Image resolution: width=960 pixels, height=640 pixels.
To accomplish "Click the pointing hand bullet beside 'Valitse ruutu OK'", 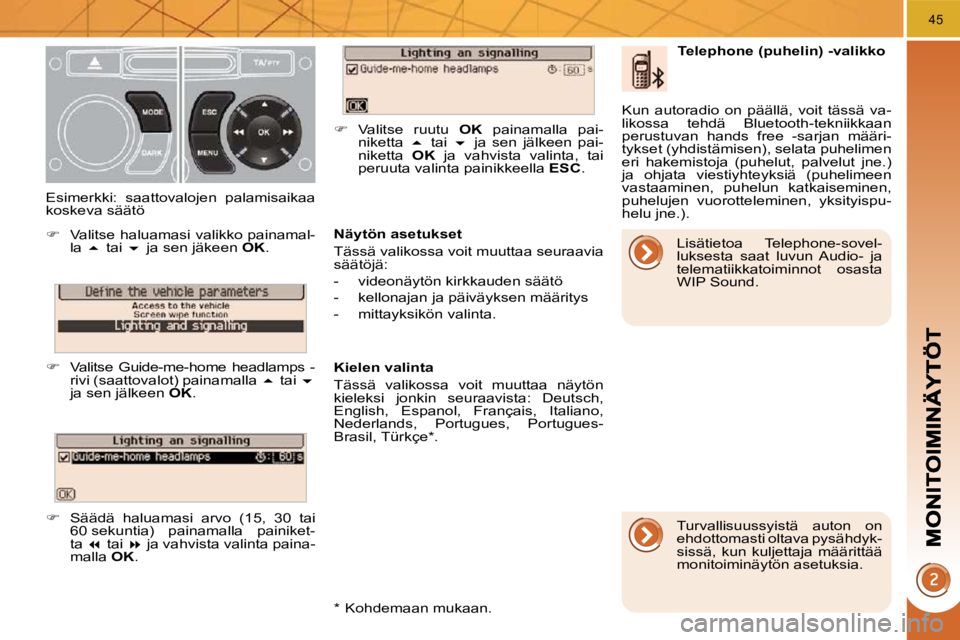I will [x=341, y=129].
